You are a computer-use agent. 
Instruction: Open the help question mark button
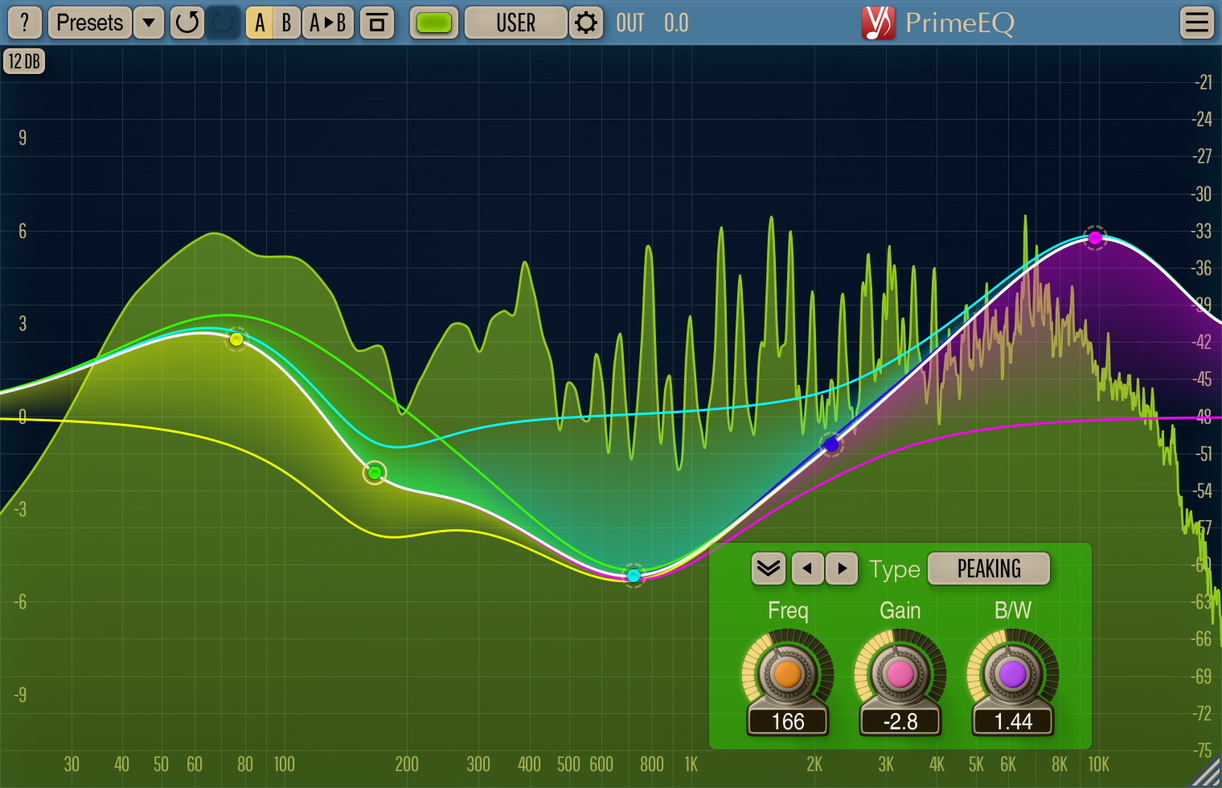coord(24,22)
